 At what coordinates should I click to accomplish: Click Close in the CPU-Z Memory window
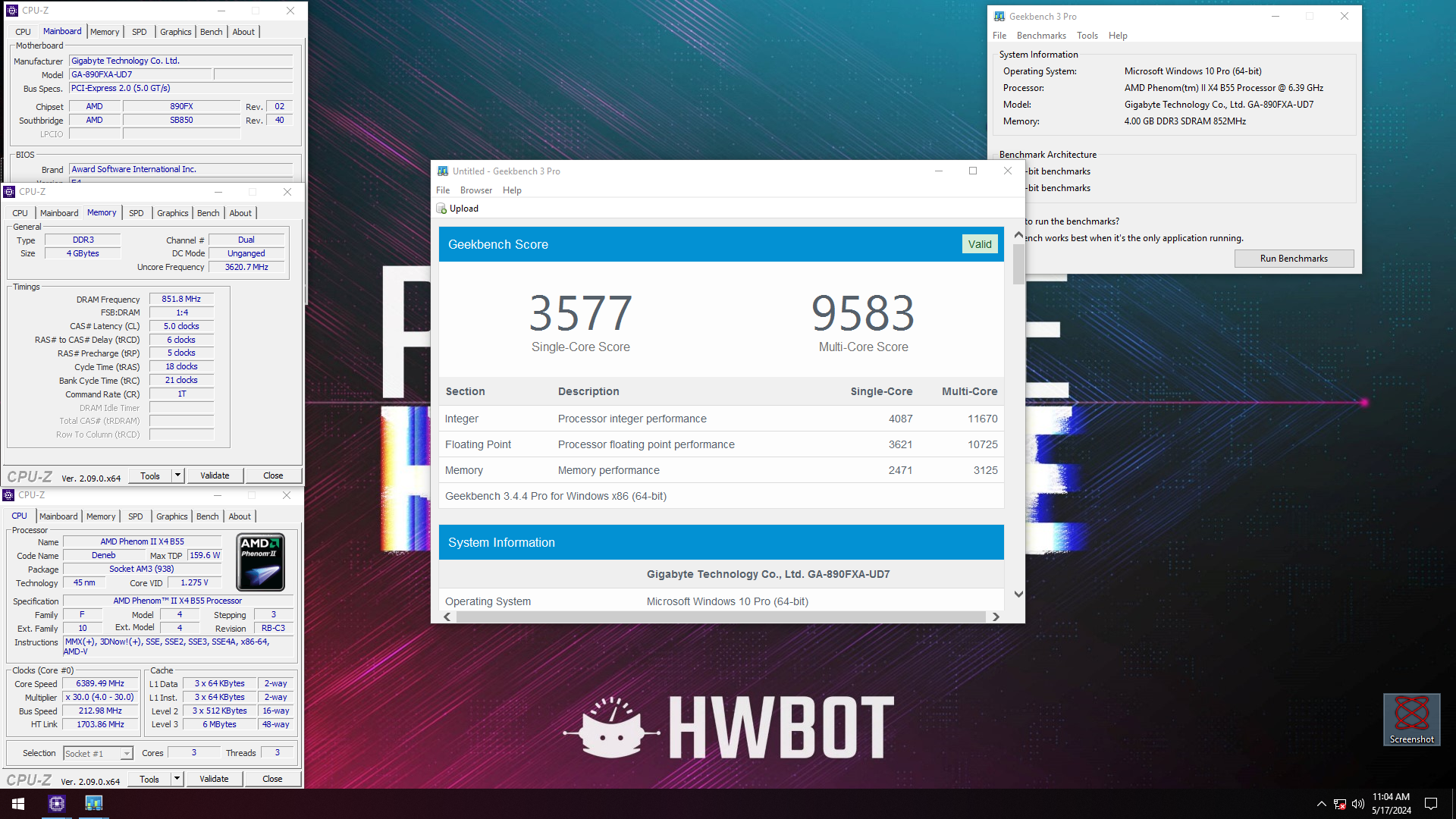pos(273,475)
